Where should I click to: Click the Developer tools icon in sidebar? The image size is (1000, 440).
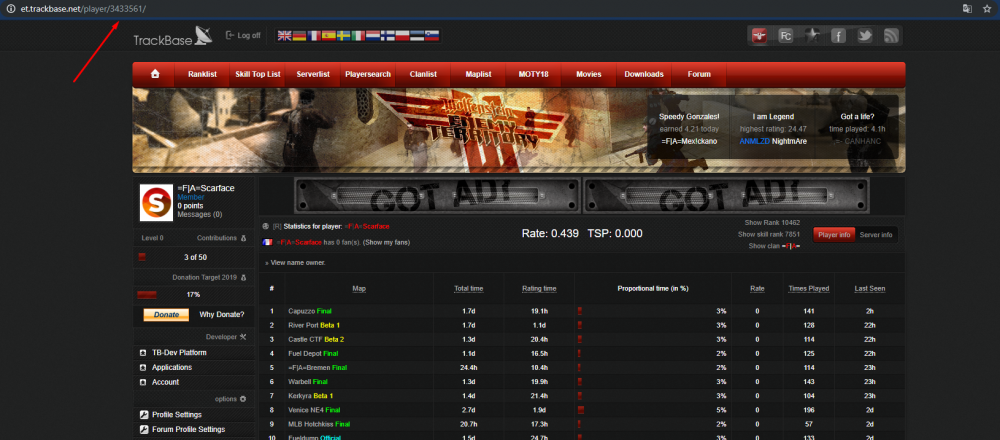[x=243, y=337]
